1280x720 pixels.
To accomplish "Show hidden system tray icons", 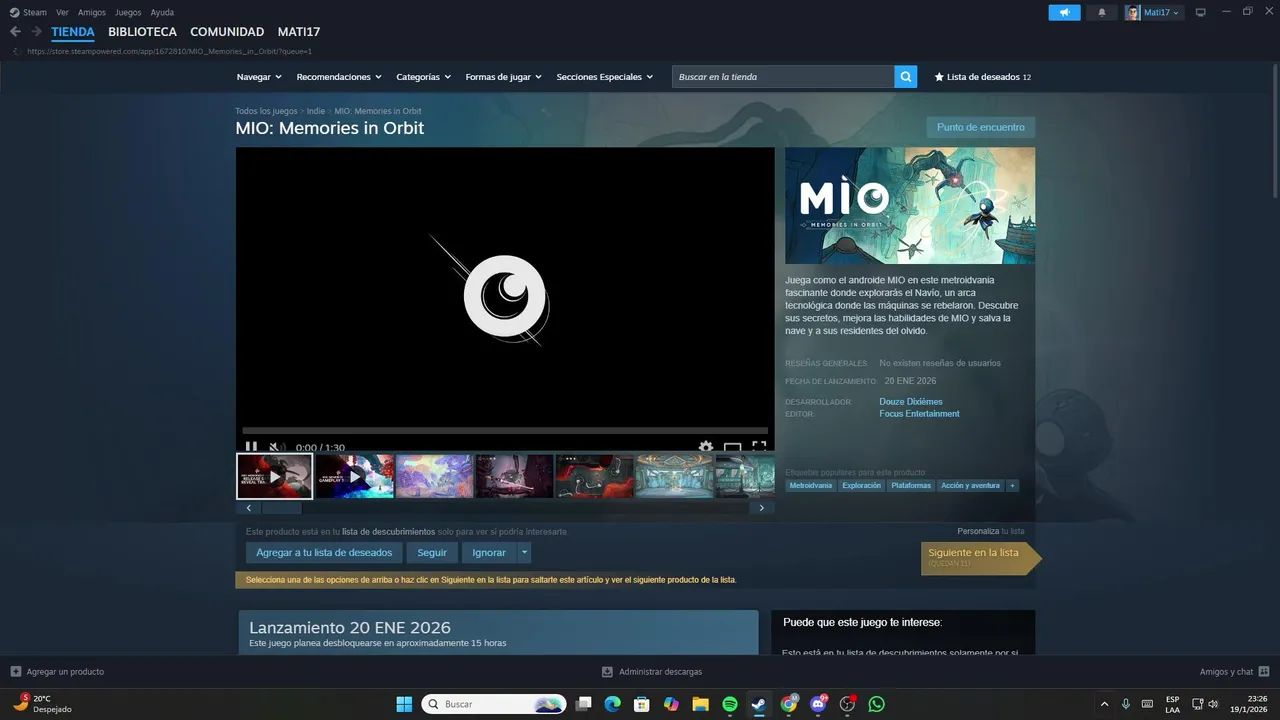I will click(x=1104, y=704).
